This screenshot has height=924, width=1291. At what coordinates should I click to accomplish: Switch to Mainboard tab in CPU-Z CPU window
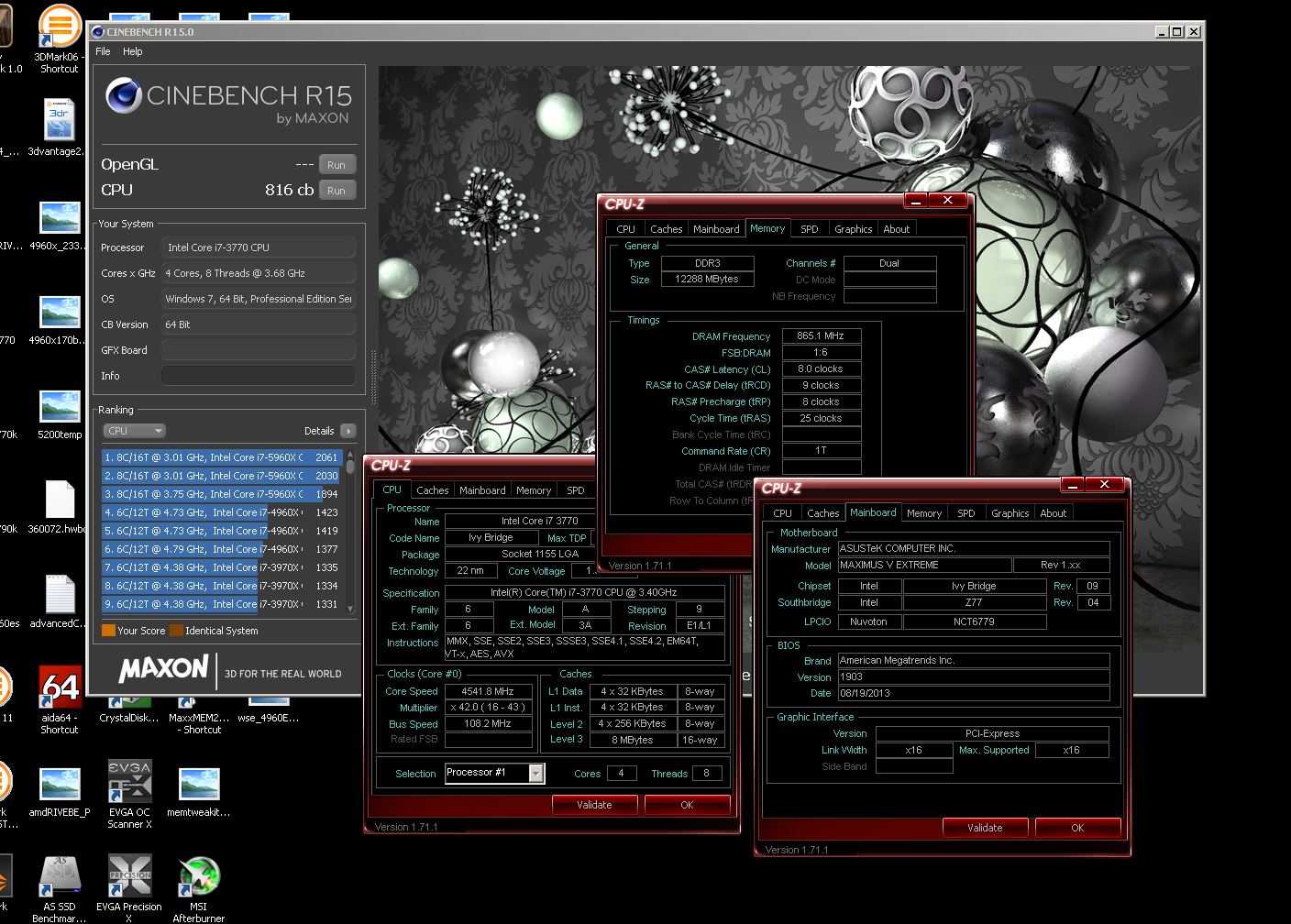tap(482, 490)
